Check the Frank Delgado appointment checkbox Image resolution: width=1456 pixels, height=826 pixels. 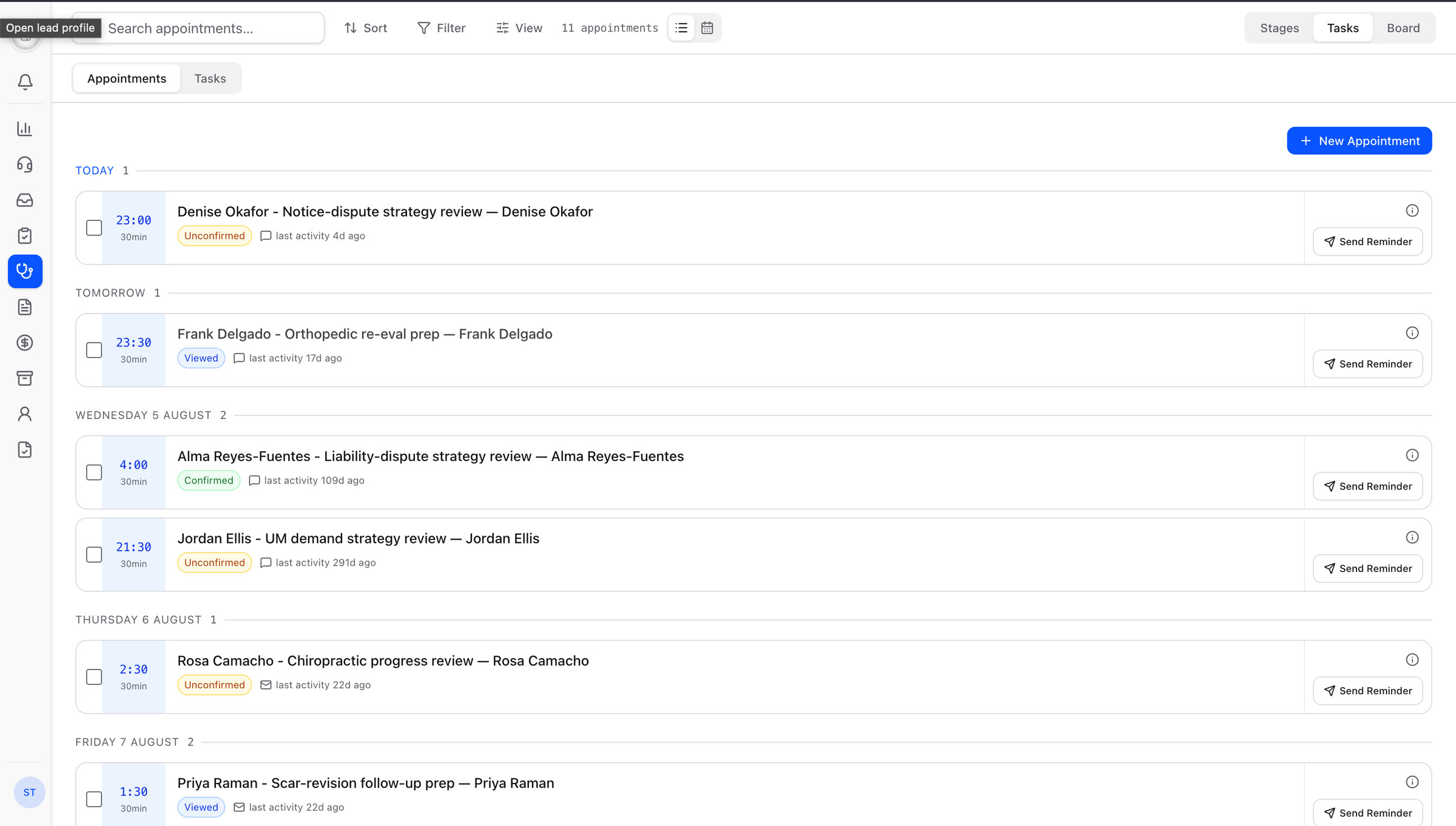pyautogui.click(x=94, y=351)
